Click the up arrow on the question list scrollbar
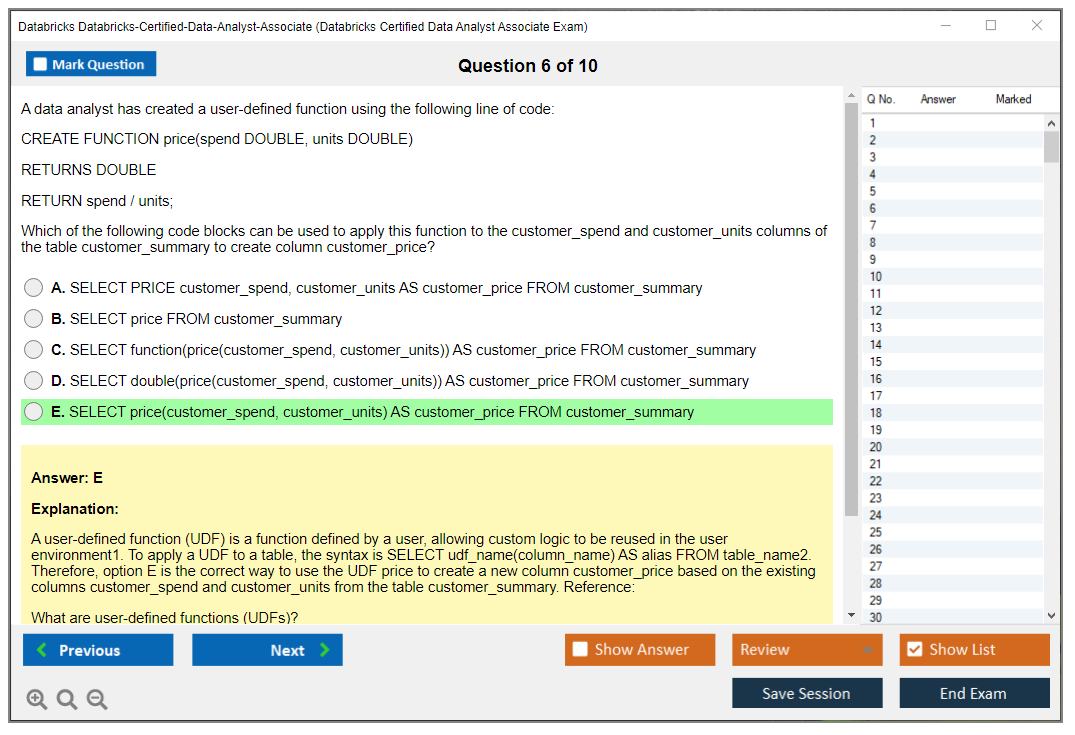 point(1052,122)
